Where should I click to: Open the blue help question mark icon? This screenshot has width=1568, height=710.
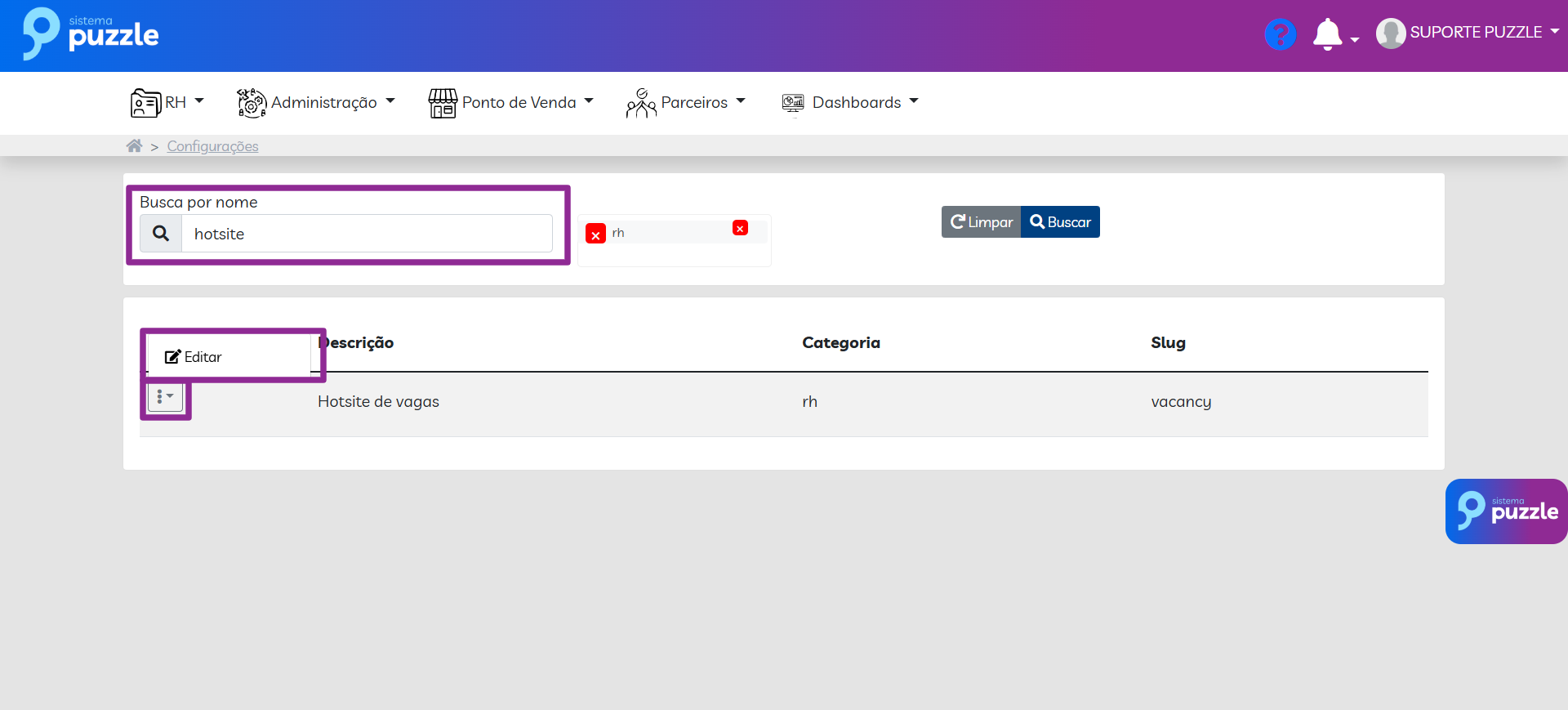point(1280,34)
